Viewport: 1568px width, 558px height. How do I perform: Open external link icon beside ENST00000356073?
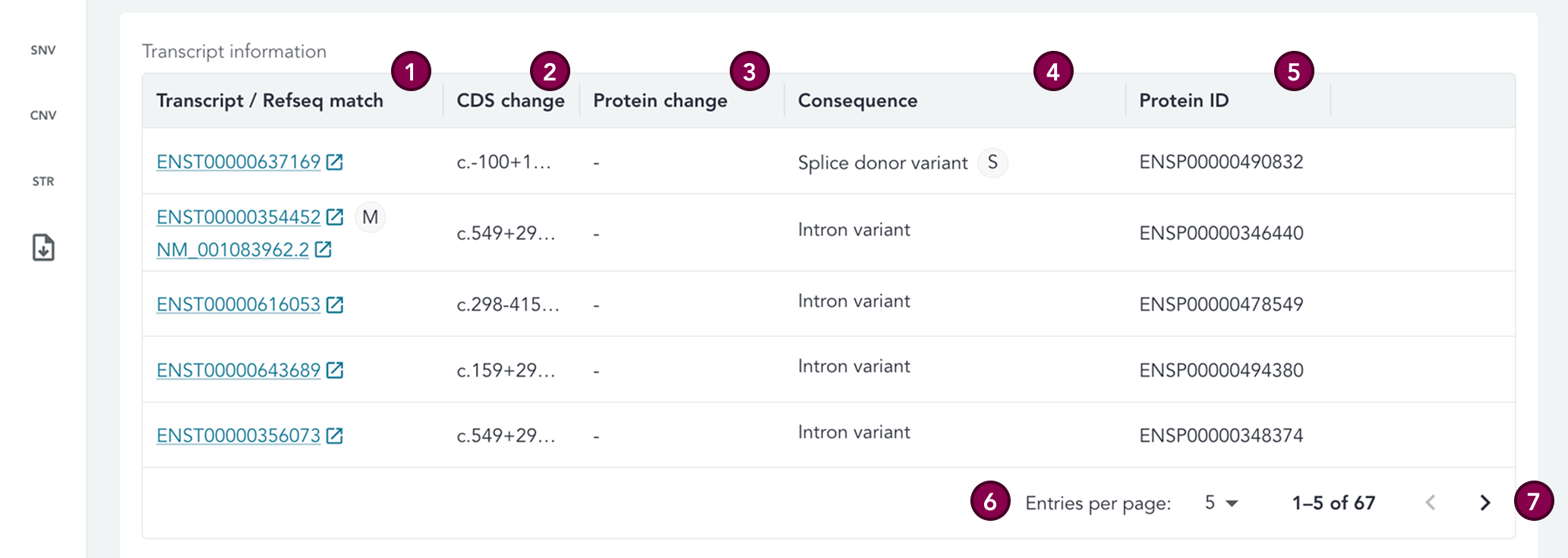(335, 436)
